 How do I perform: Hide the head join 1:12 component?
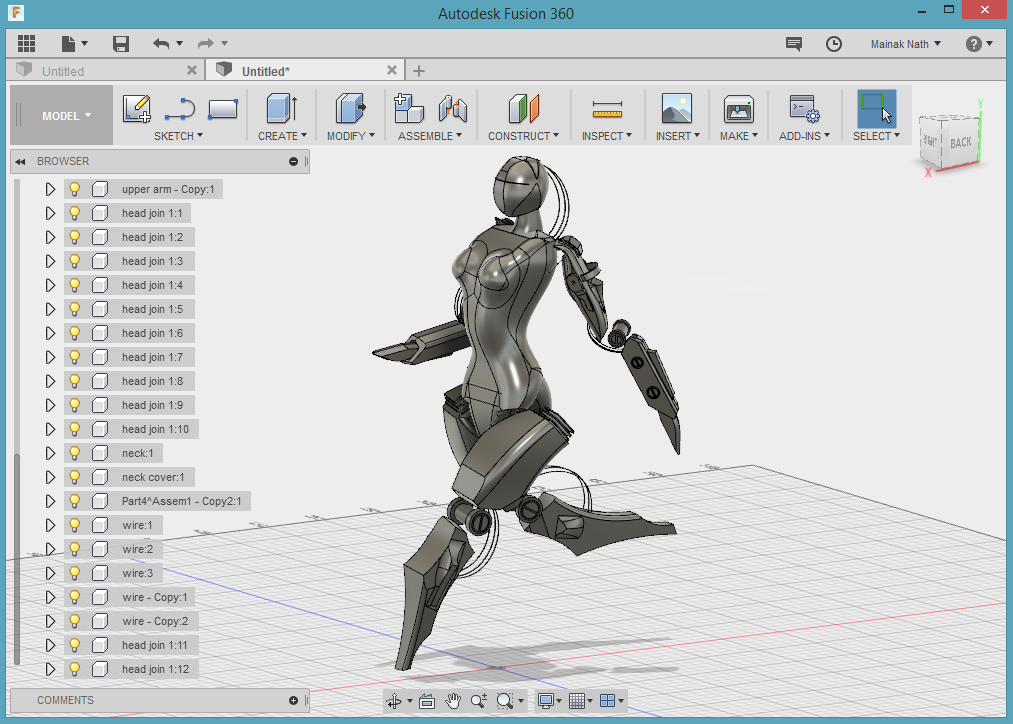click(75, 669)
